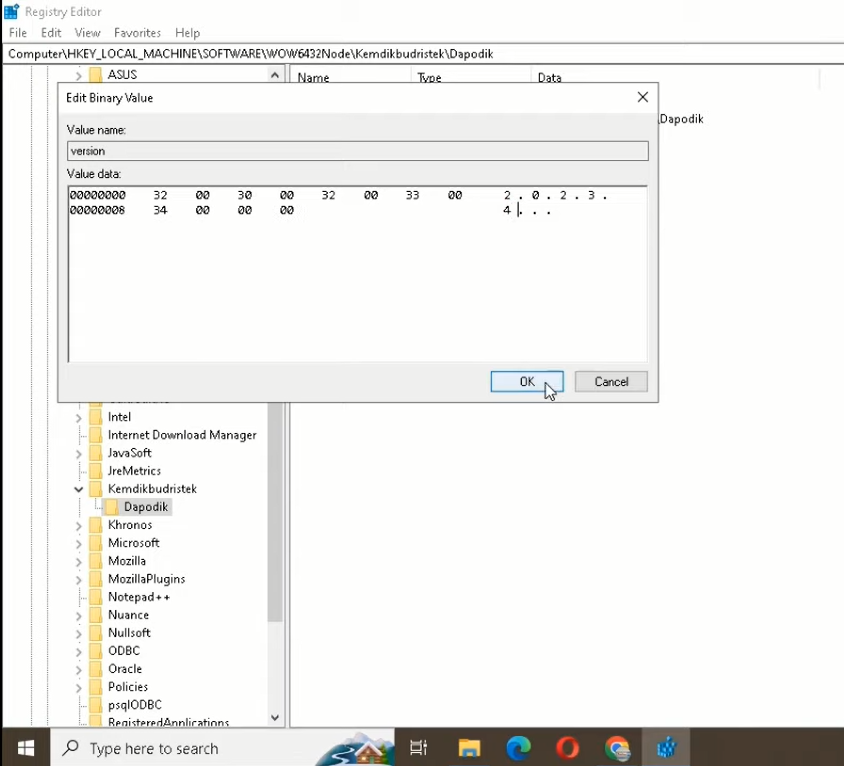Click the Notepad++ folder icon
This screenshot has height=766, width=844.
point(96,597)
